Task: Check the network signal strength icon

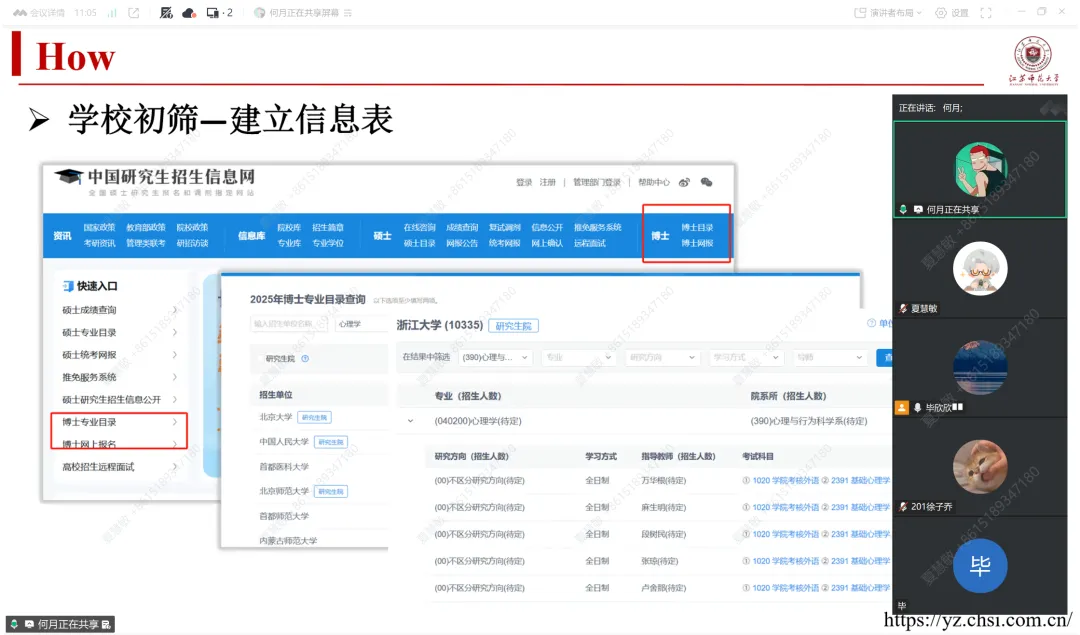Action: (112, 12)
